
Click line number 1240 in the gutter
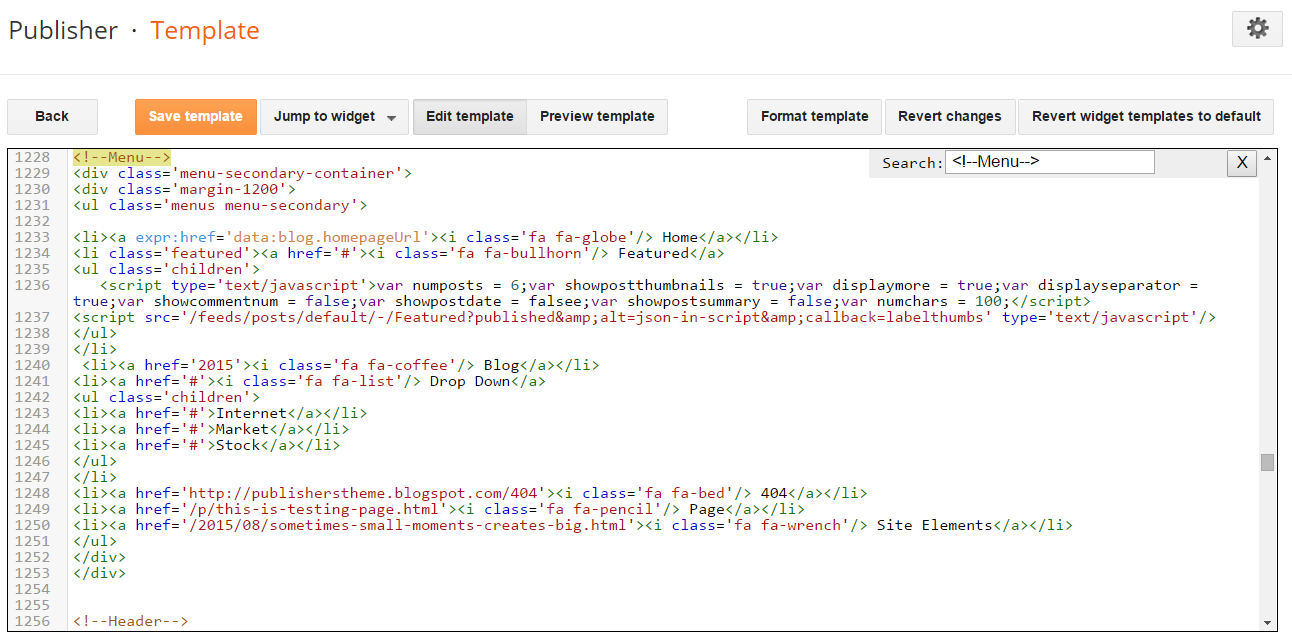(x=31, y=365)
